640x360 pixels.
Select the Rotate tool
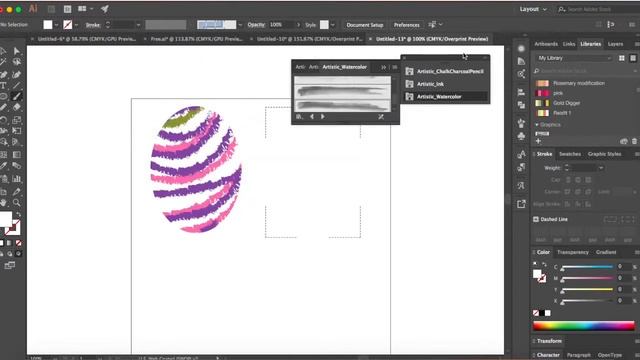click(3, 120)
